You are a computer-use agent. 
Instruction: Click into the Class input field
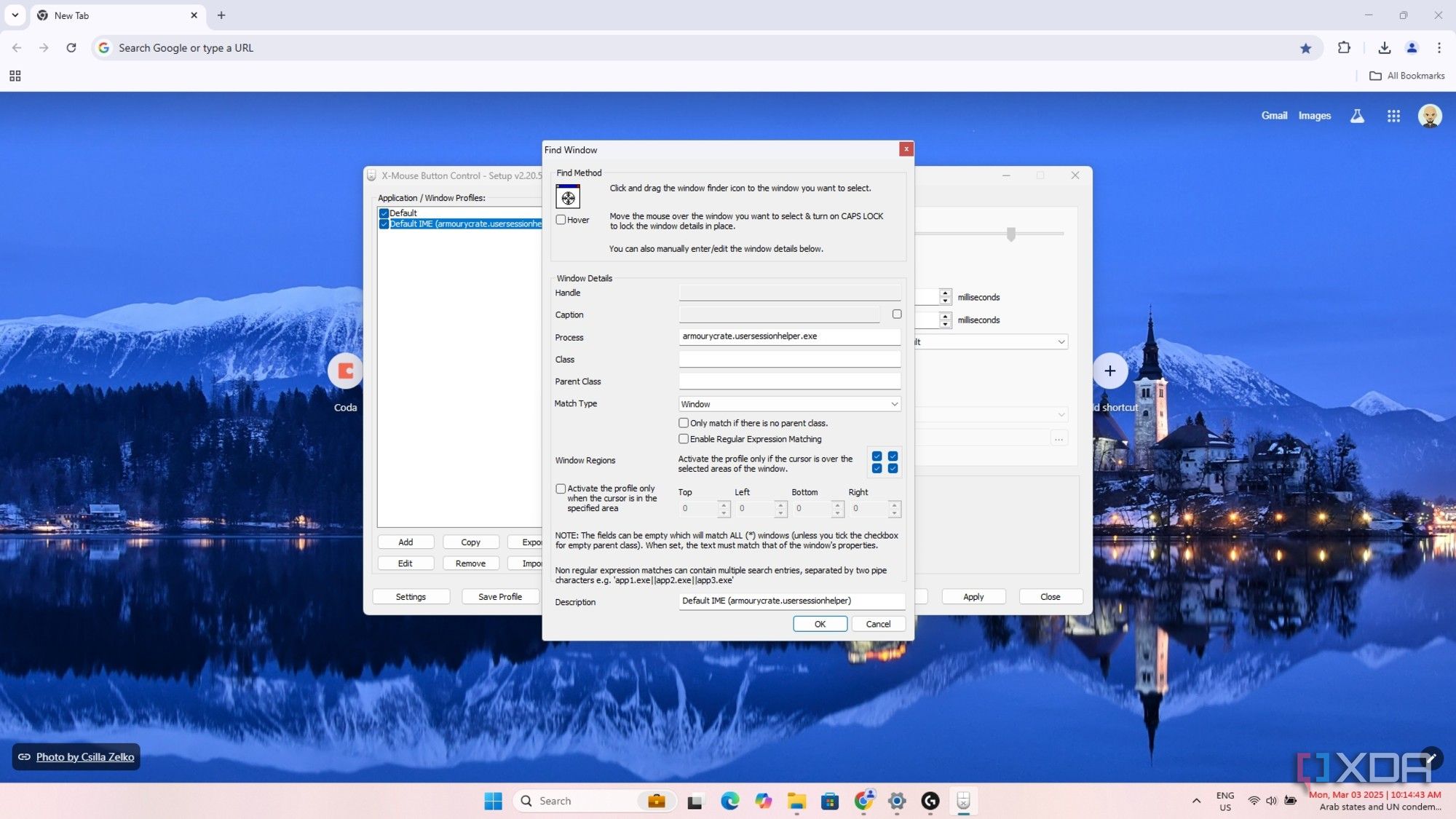(x=790, y=359)
